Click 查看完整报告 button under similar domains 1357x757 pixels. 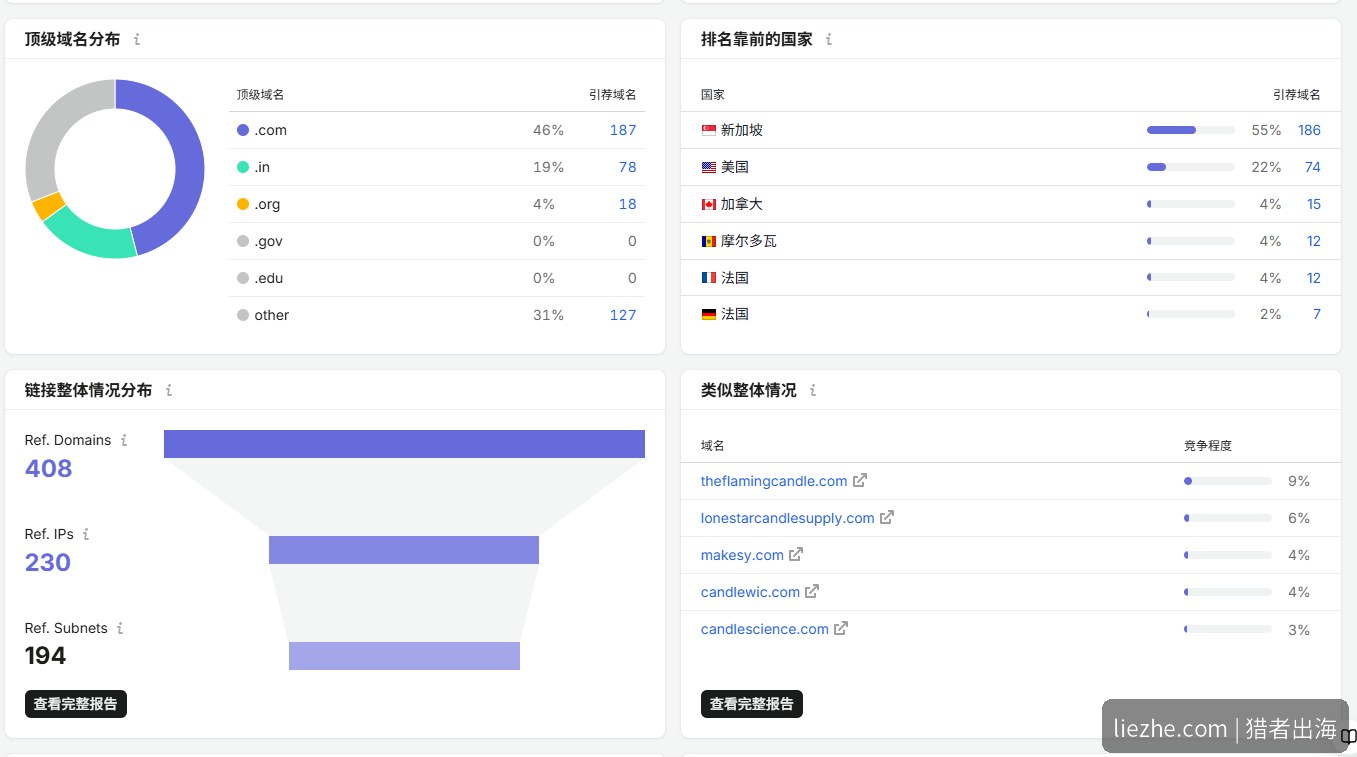click(752, 704)
